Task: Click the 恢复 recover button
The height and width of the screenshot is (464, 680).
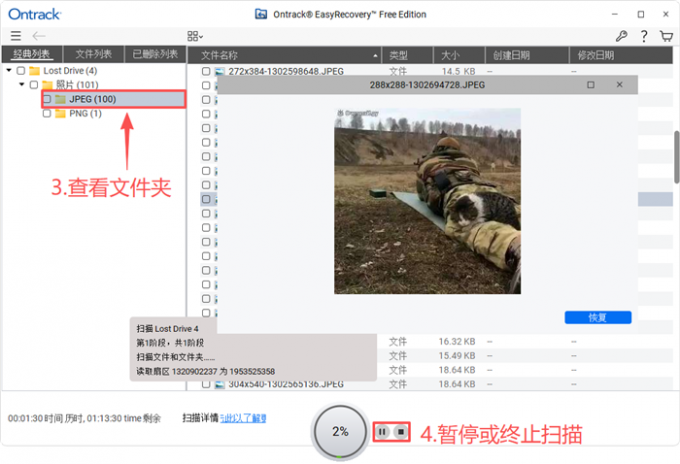Action: (598, 317)
